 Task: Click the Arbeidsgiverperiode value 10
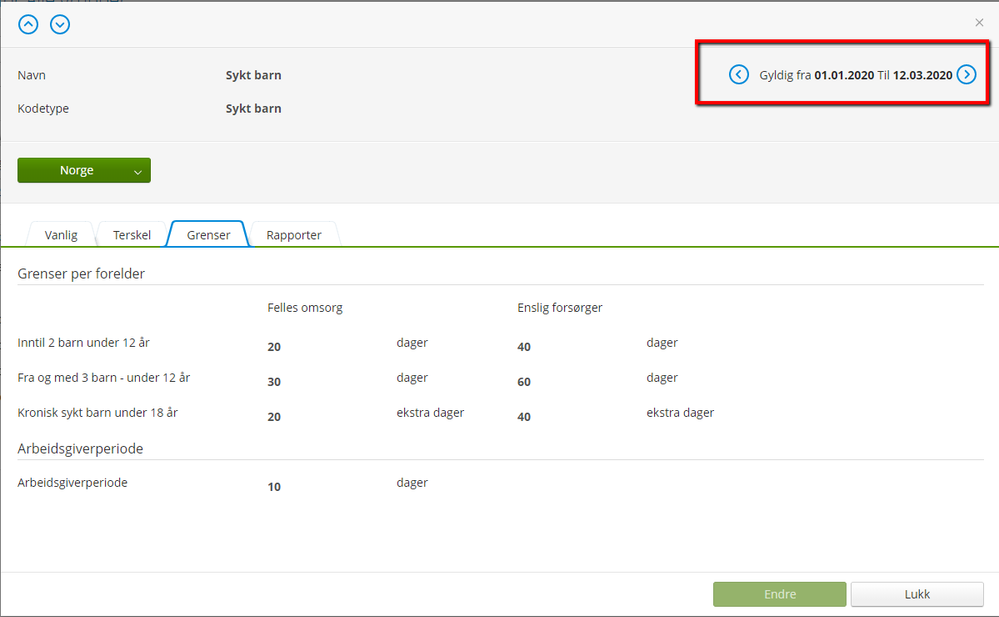274,487
